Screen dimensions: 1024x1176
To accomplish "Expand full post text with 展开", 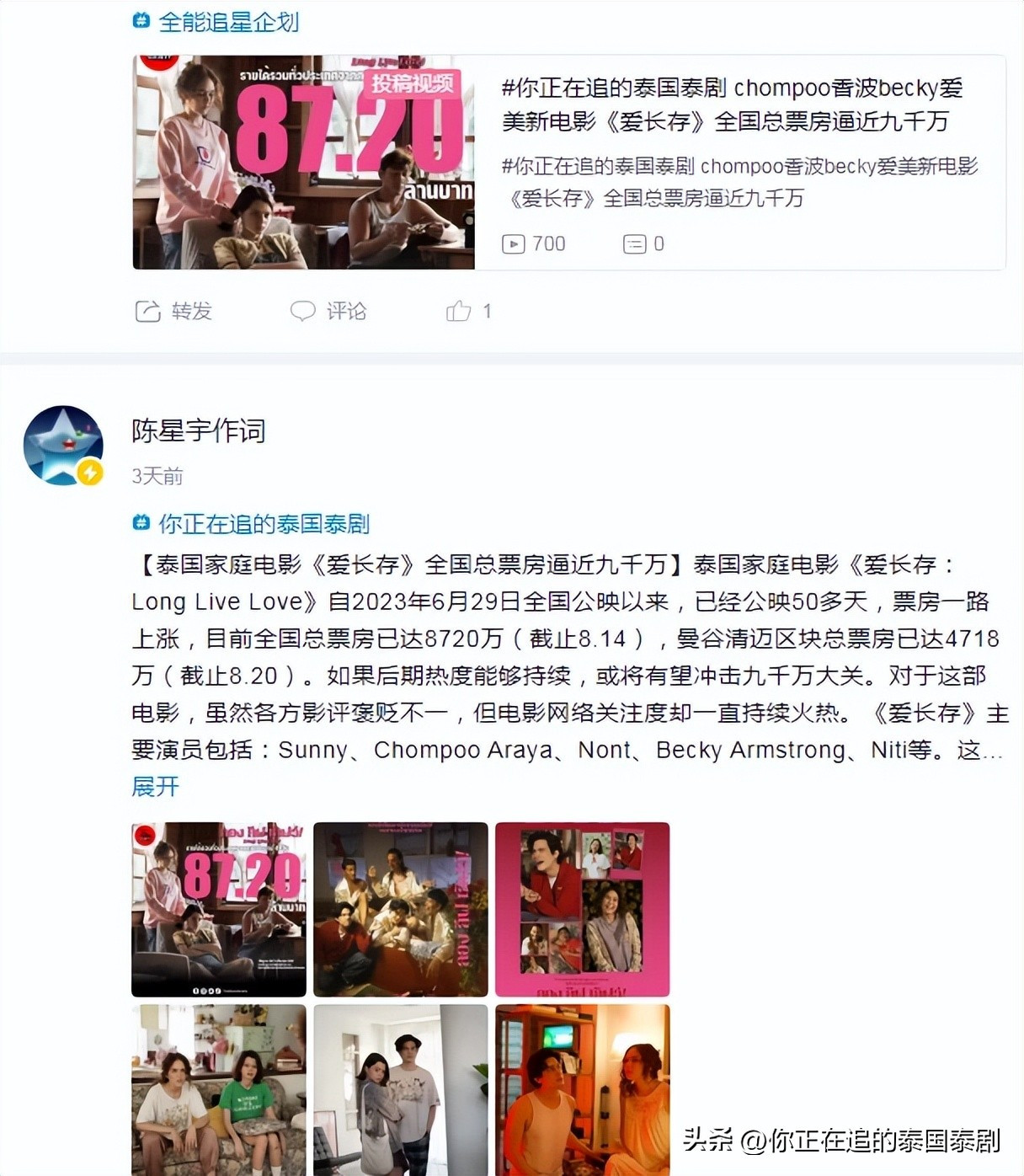I will click(x=156, y=786).
